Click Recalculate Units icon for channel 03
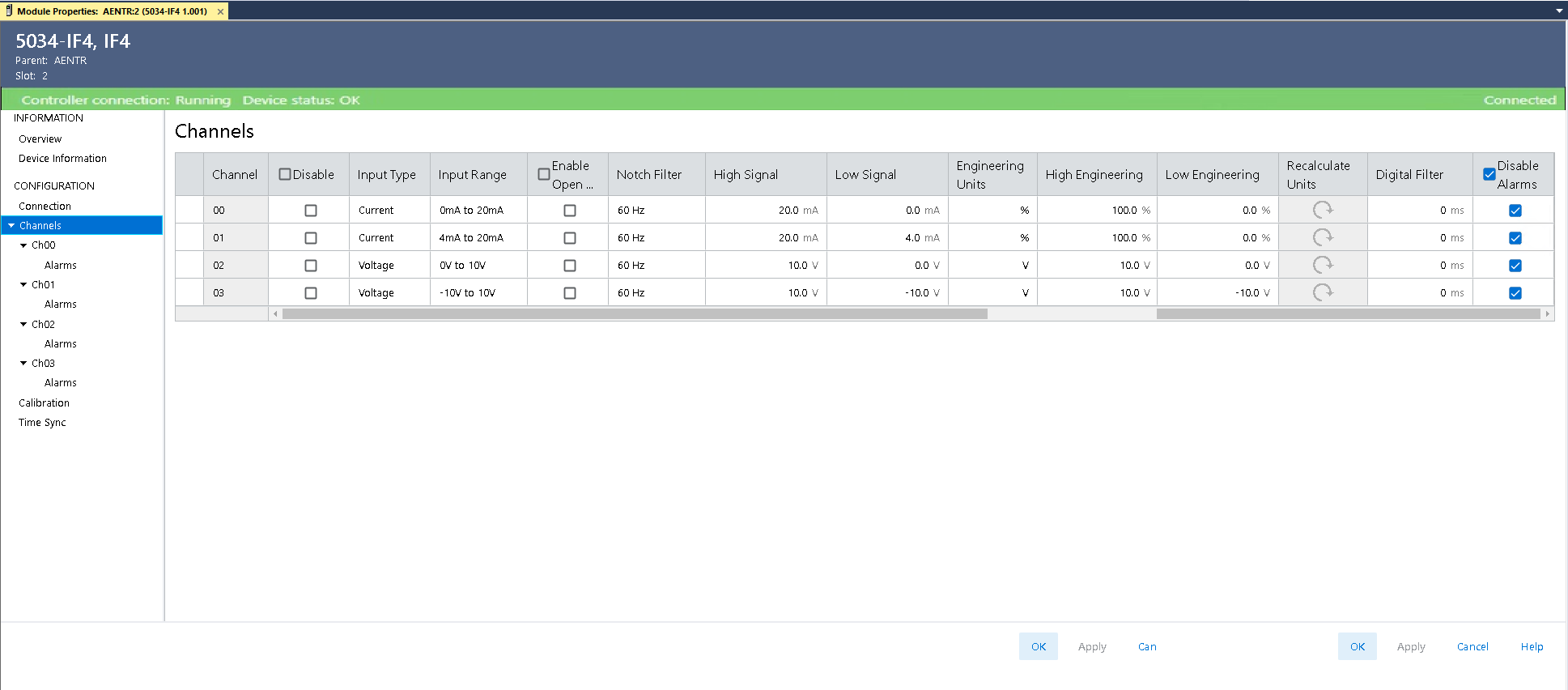Image resolution: width=1568 pixels, height=690 pixels. pos(1323,292)
